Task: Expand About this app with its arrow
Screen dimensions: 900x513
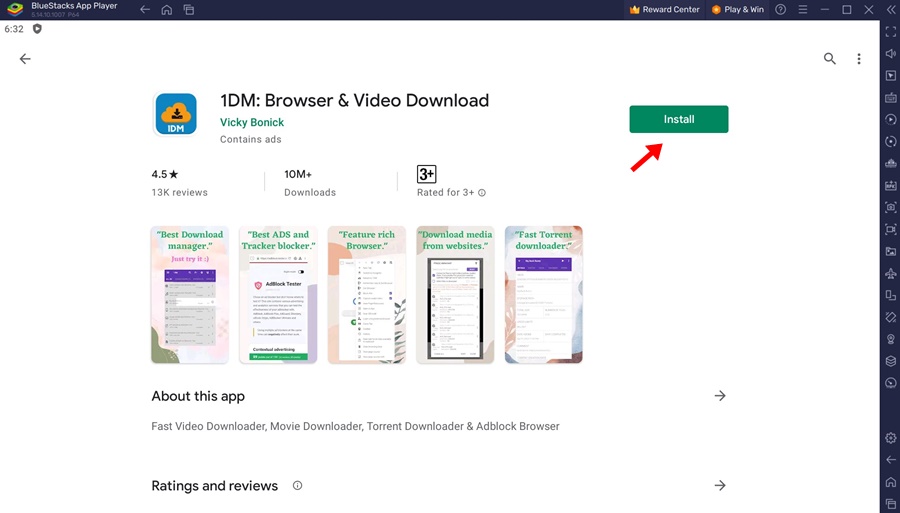Action: click(x=720, y=396)
